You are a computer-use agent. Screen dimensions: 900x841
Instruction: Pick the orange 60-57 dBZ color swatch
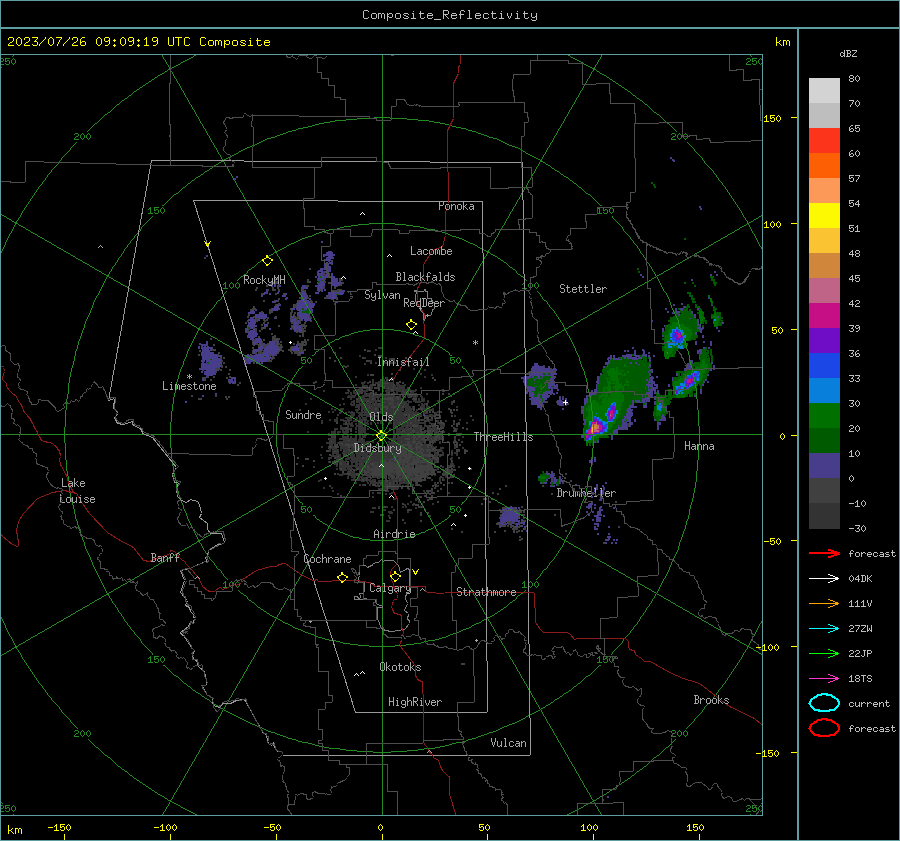click(824, 166)
